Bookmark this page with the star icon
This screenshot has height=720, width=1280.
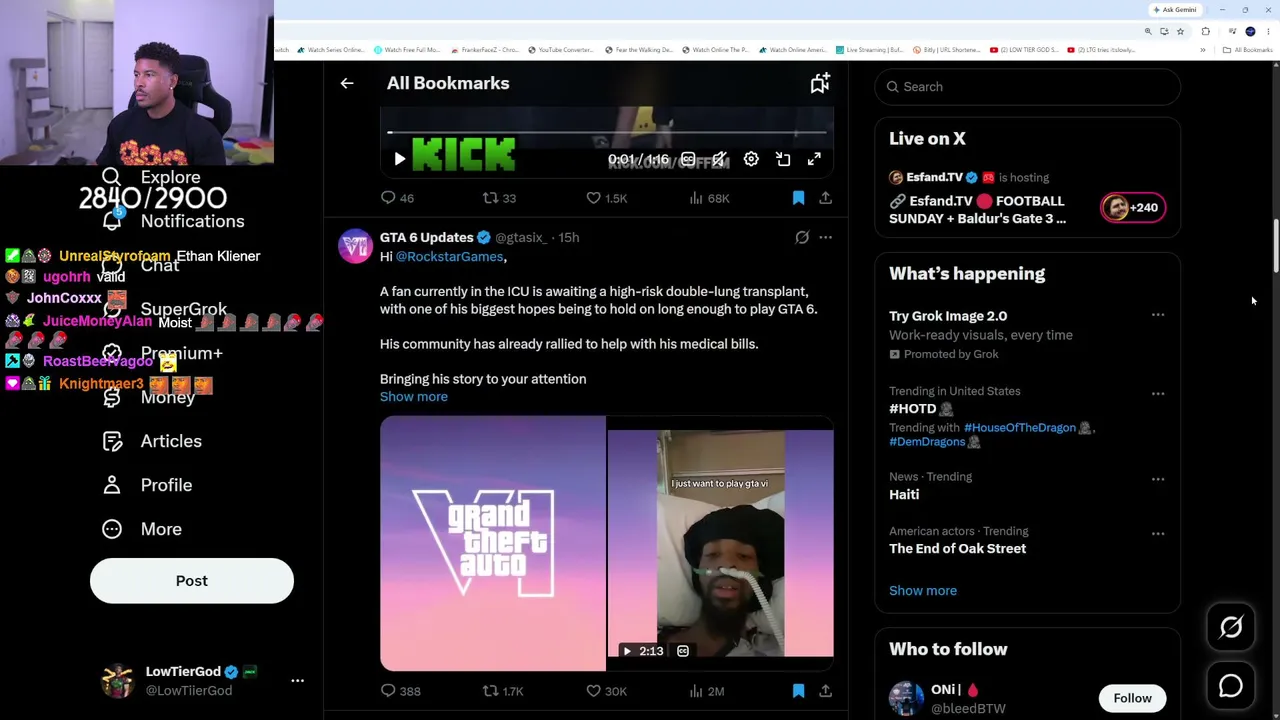pyautogui.click(x=1180, y=31)
